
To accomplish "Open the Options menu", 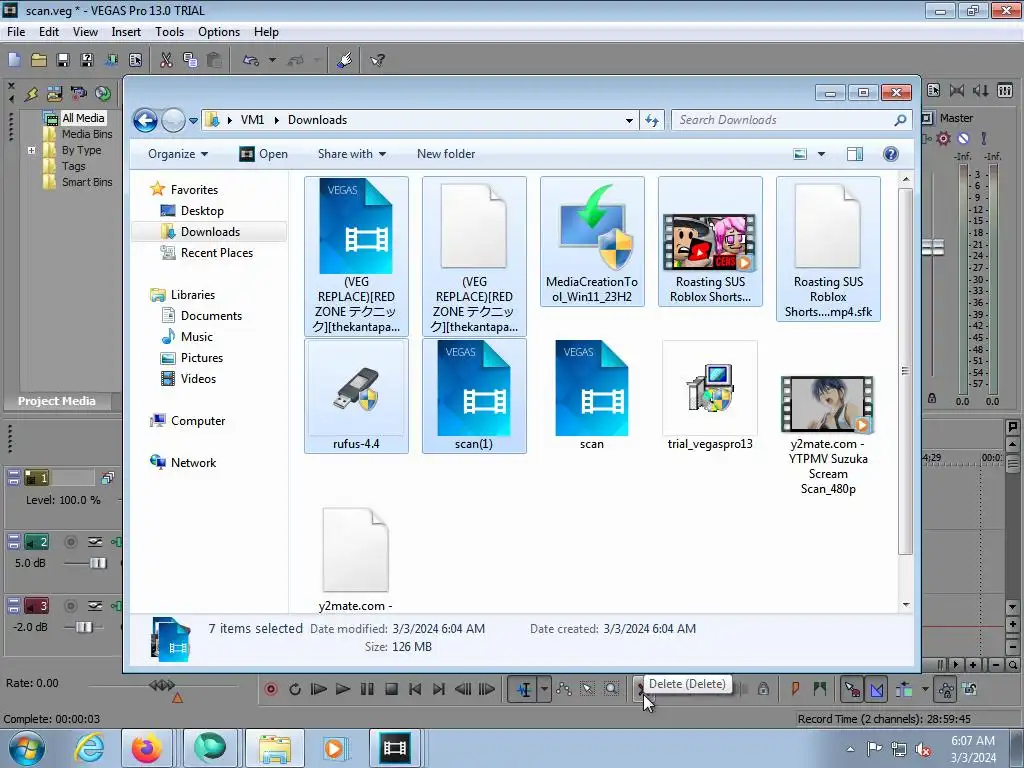I will (219, 32).
